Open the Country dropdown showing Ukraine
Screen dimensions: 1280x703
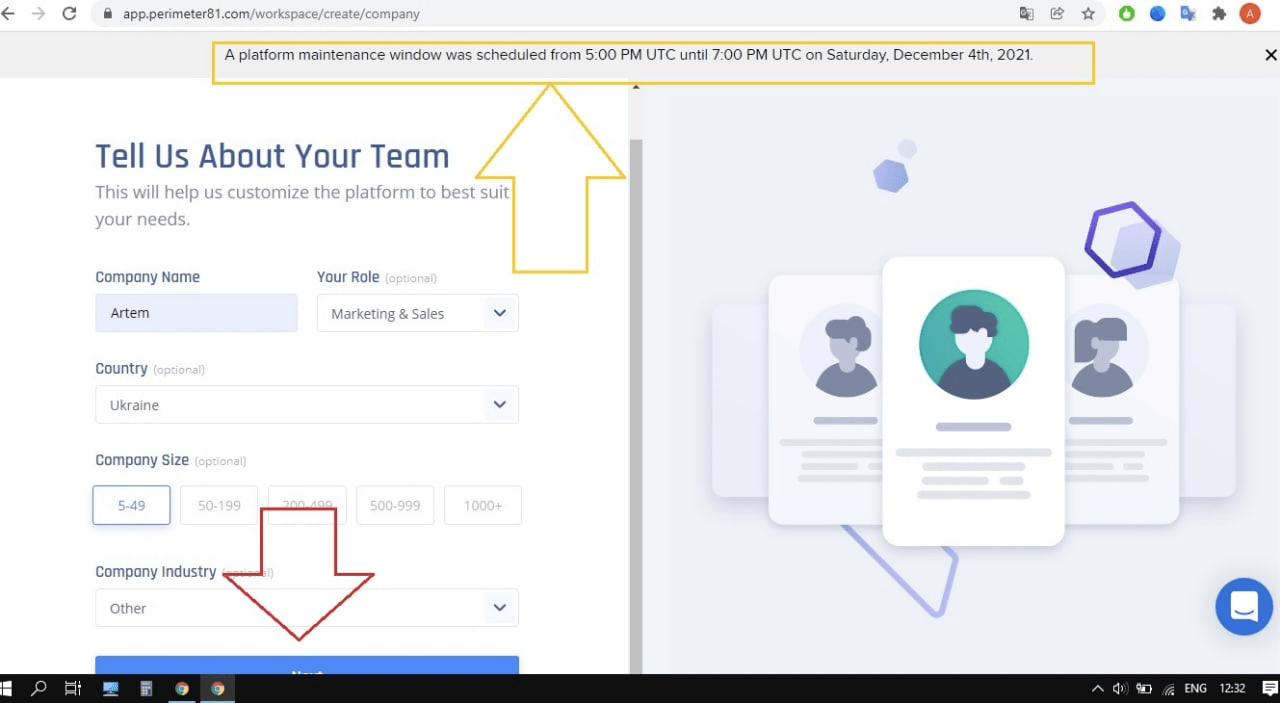point(307,405)
